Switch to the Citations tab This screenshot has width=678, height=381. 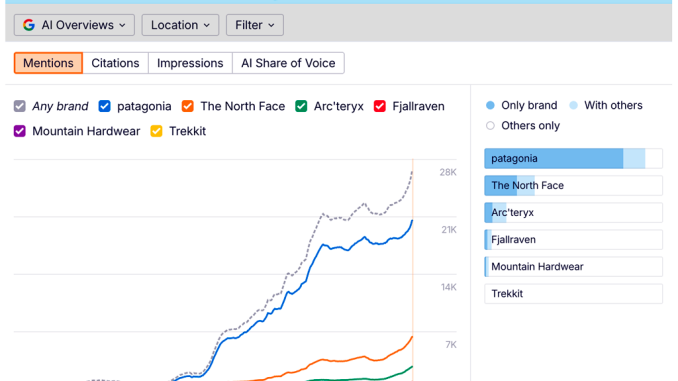click(115, 63)
